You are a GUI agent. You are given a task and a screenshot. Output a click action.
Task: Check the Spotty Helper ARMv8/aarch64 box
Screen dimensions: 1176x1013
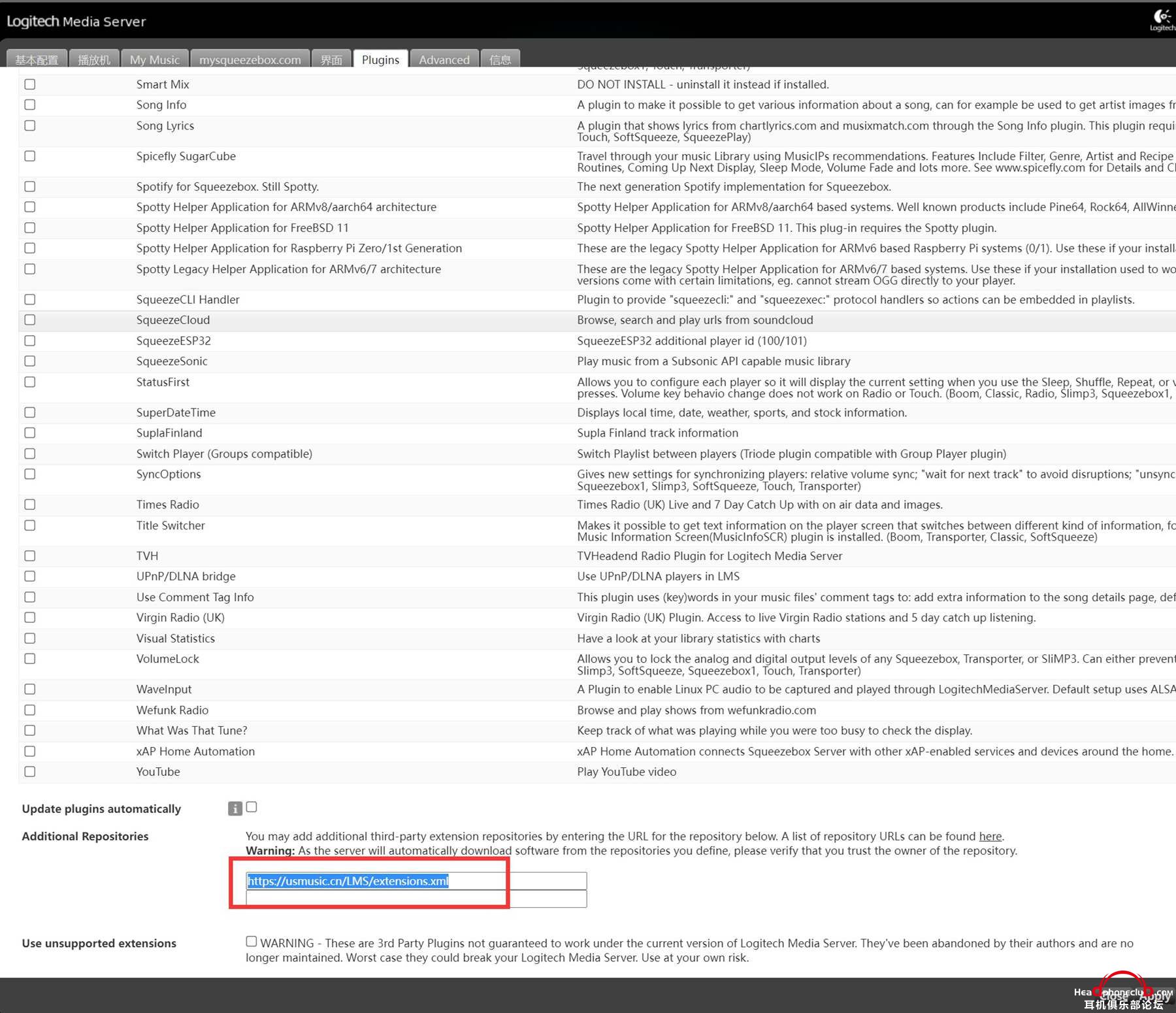tap(30, 207)
